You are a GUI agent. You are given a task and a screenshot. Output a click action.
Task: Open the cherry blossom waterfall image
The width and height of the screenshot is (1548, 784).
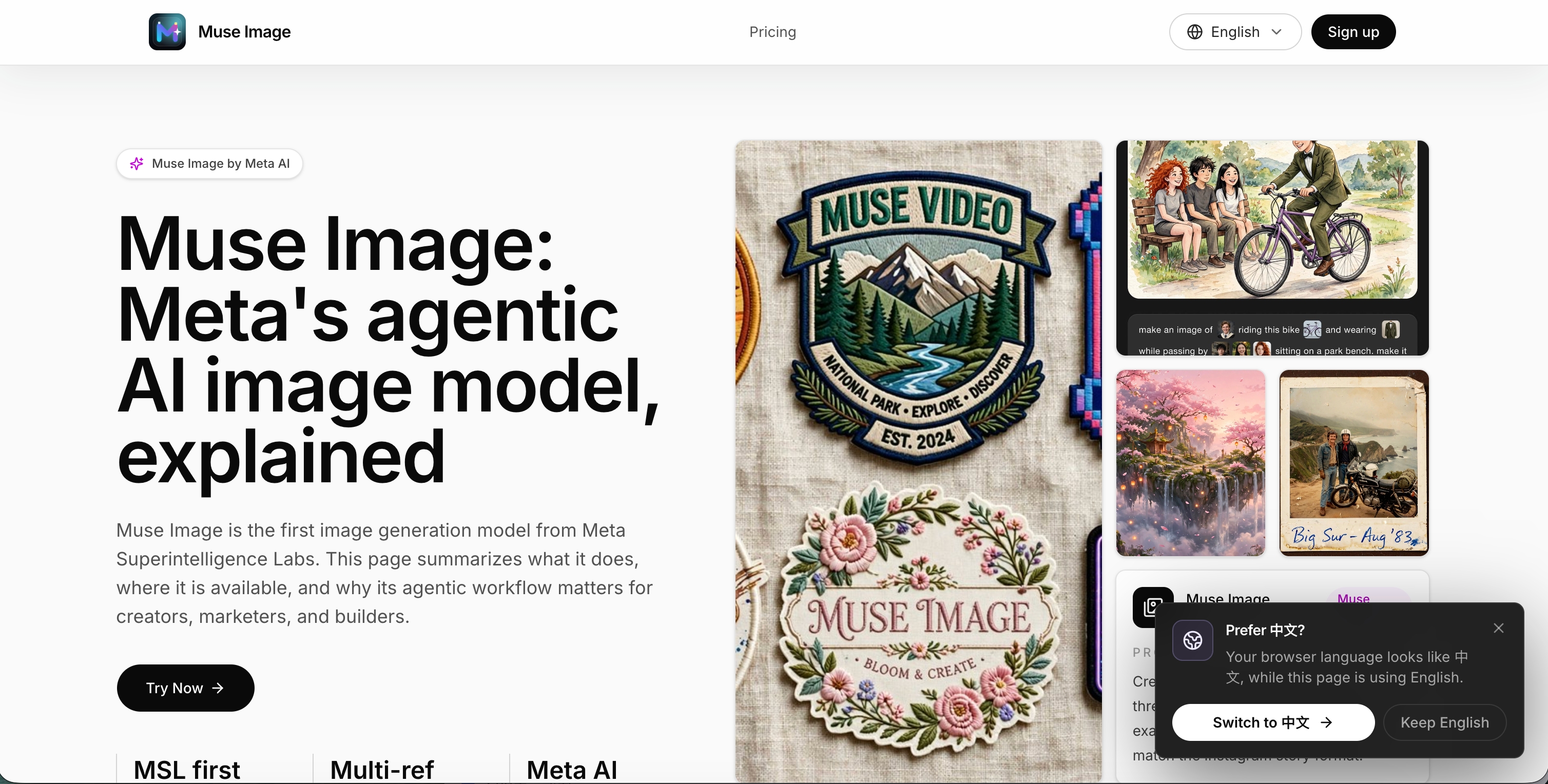pos(1190,463)
